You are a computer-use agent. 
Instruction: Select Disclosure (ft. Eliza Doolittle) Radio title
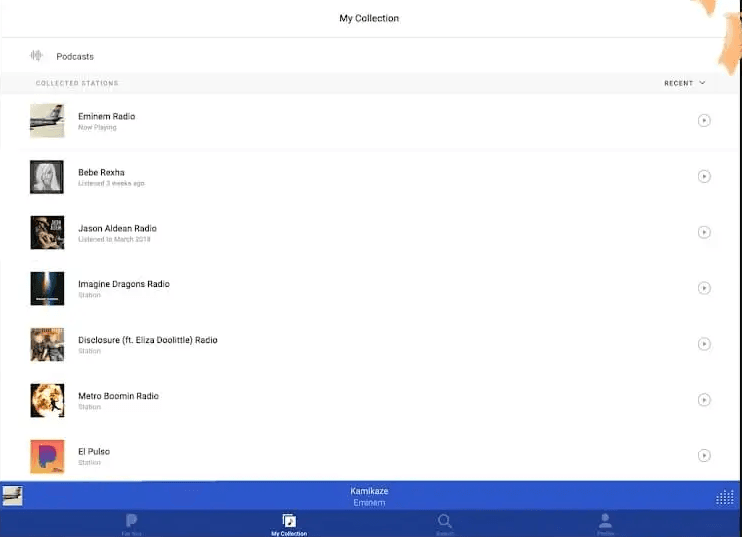pyautogui.click(x=148, y=340)
